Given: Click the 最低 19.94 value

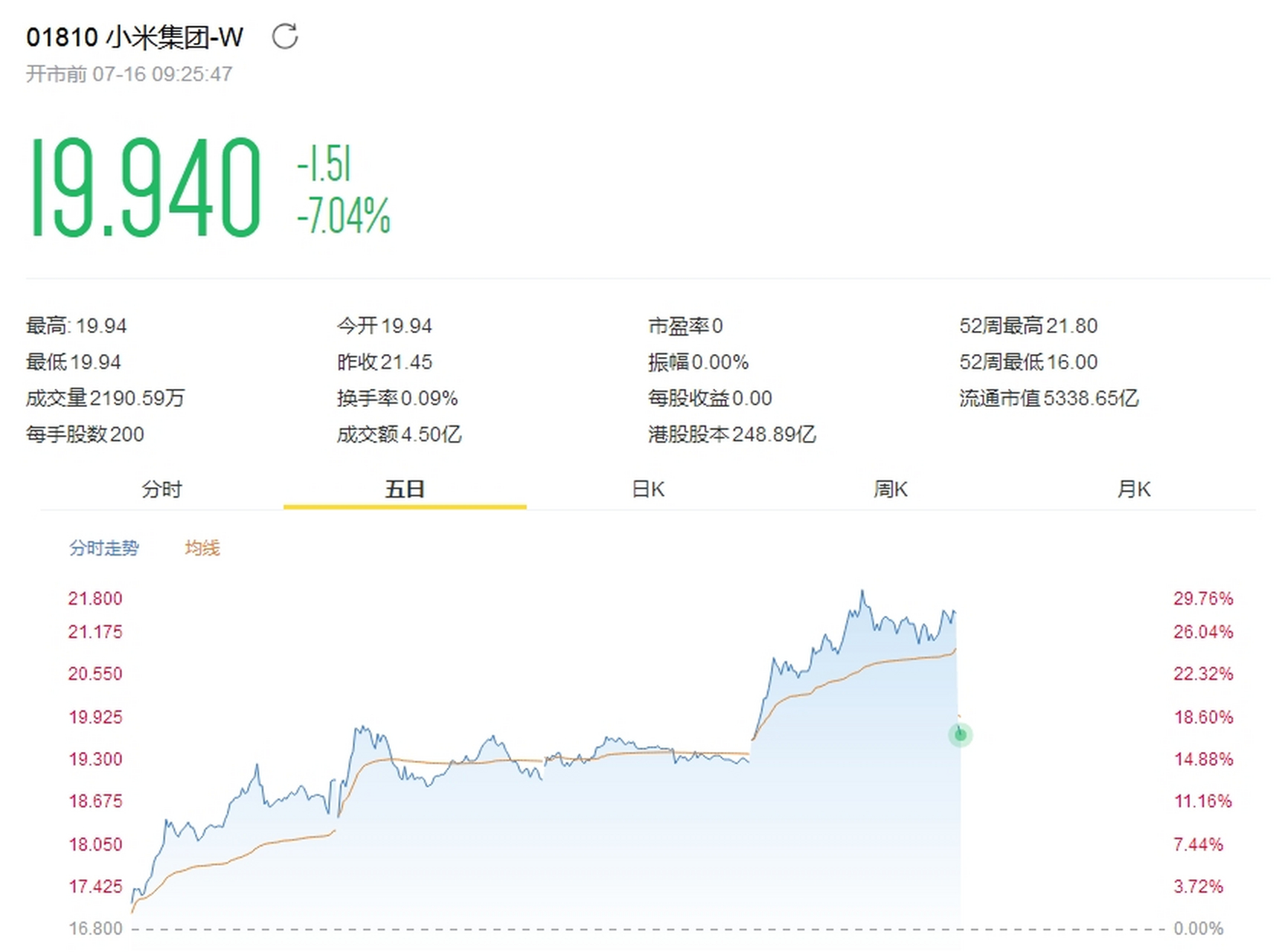Looking at the screenshot, I should [74, 362].
